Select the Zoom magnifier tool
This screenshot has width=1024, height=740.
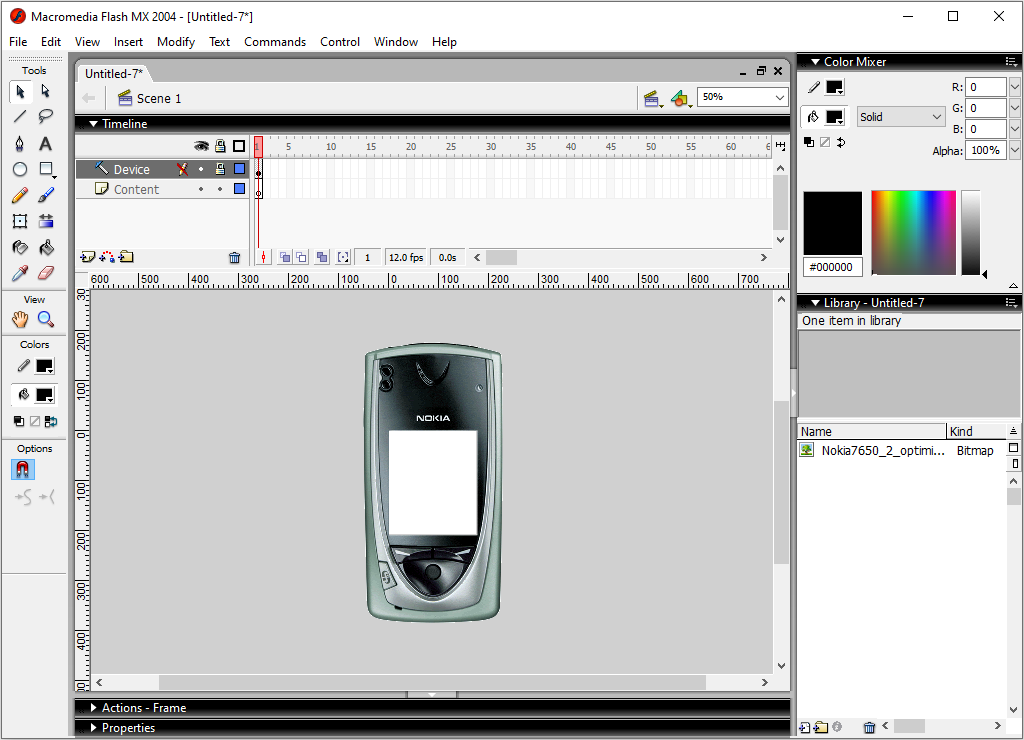[x=46, y=319]
